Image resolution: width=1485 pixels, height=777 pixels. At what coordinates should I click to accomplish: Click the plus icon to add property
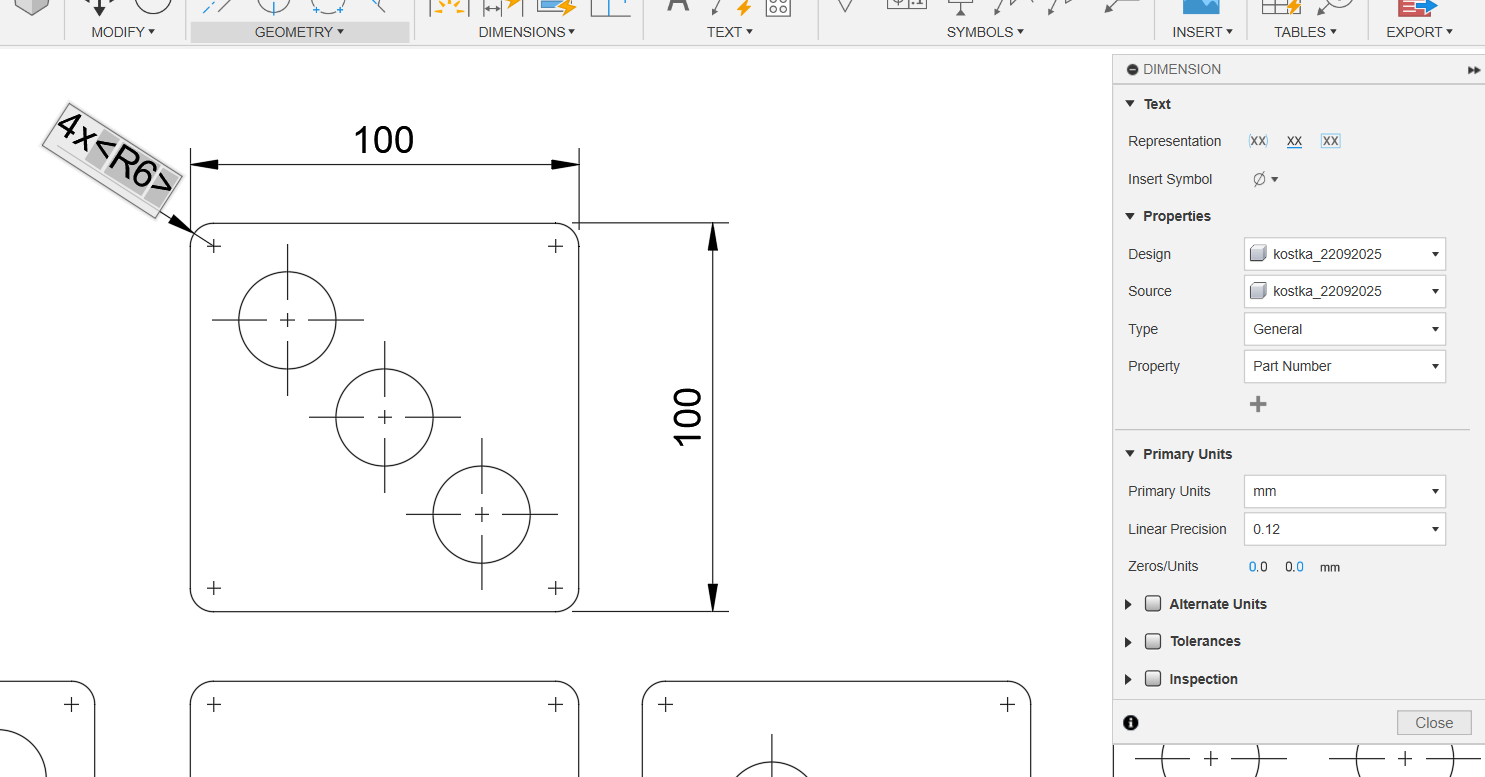click(1258, 404)
